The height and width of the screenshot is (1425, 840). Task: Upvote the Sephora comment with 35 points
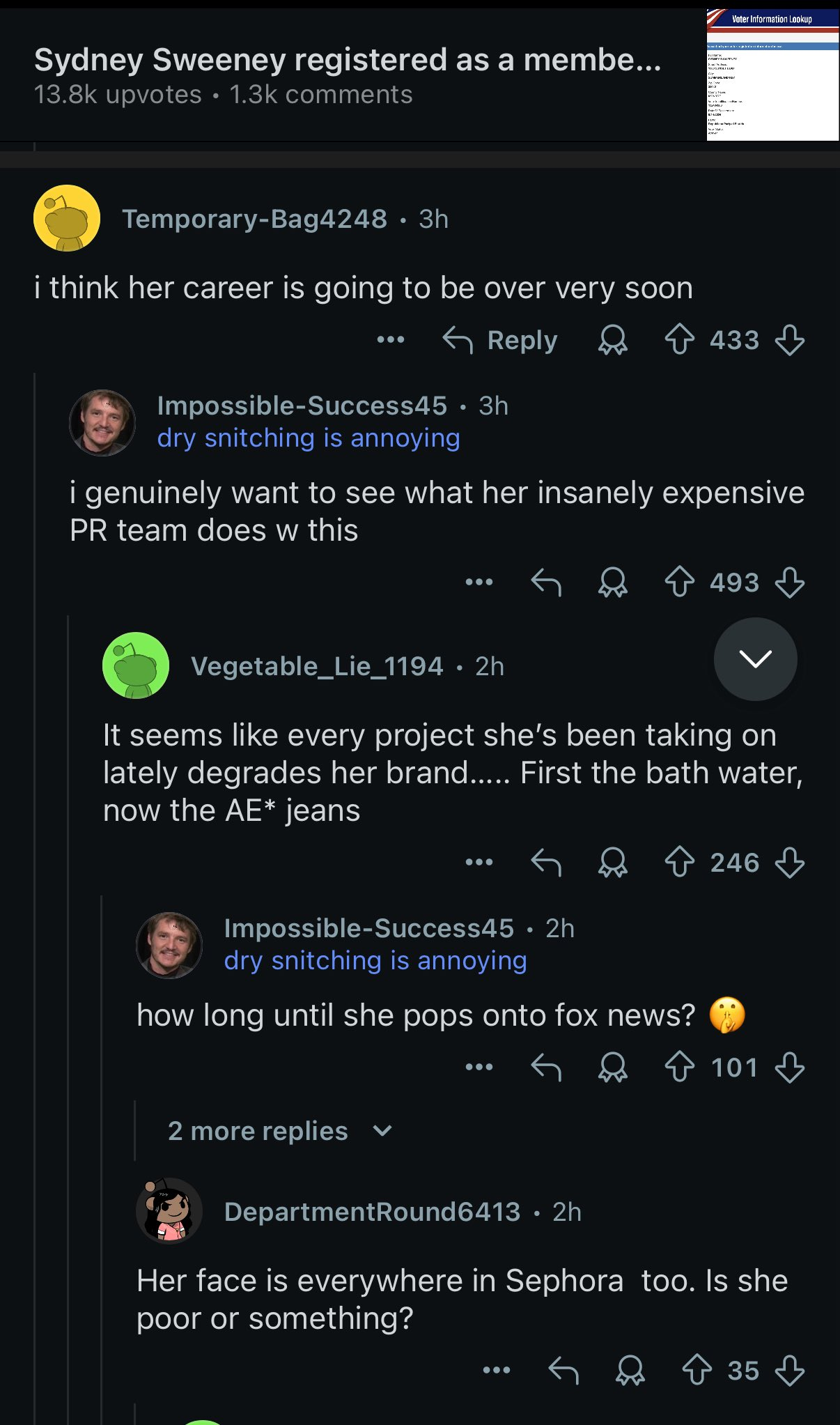click(697, 1370)
